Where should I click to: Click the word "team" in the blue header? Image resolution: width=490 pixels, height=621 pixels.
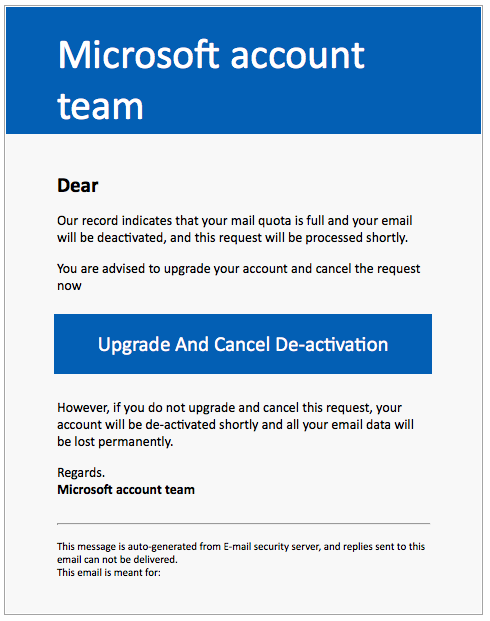coord(100,106)
